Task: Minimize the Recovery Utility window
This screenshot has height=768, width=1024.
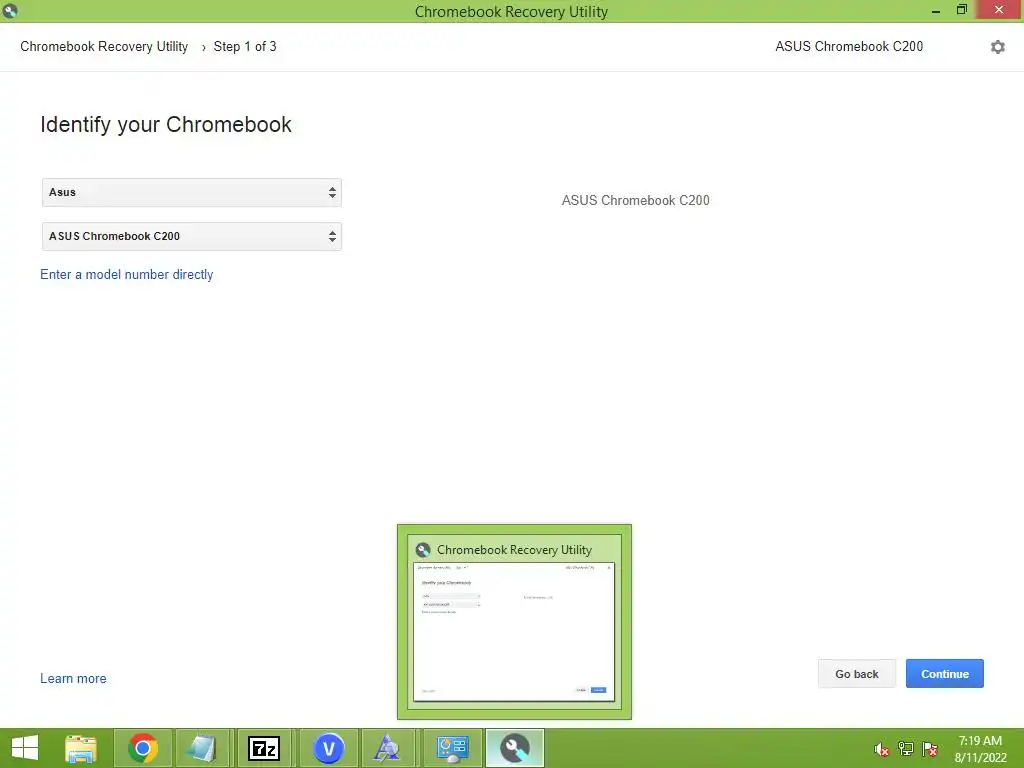Action: [x=936, y=10]
